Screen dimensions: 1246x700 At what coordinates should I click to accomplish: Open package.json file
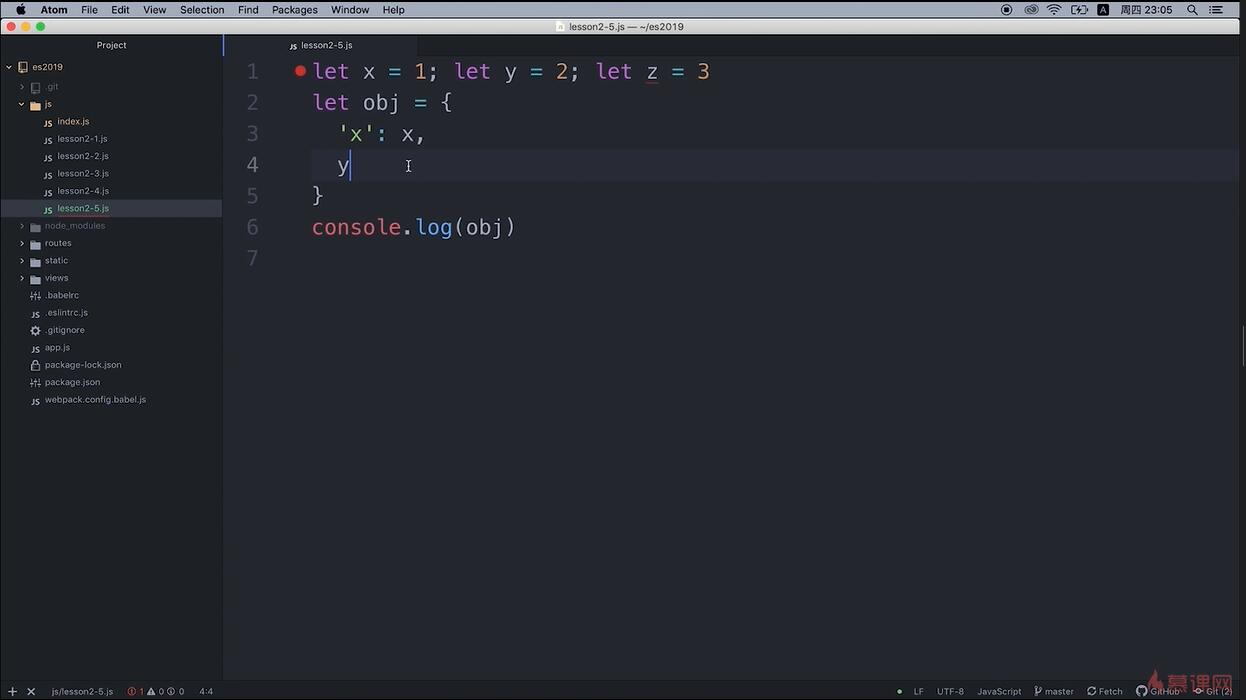(x=72, y=382)
